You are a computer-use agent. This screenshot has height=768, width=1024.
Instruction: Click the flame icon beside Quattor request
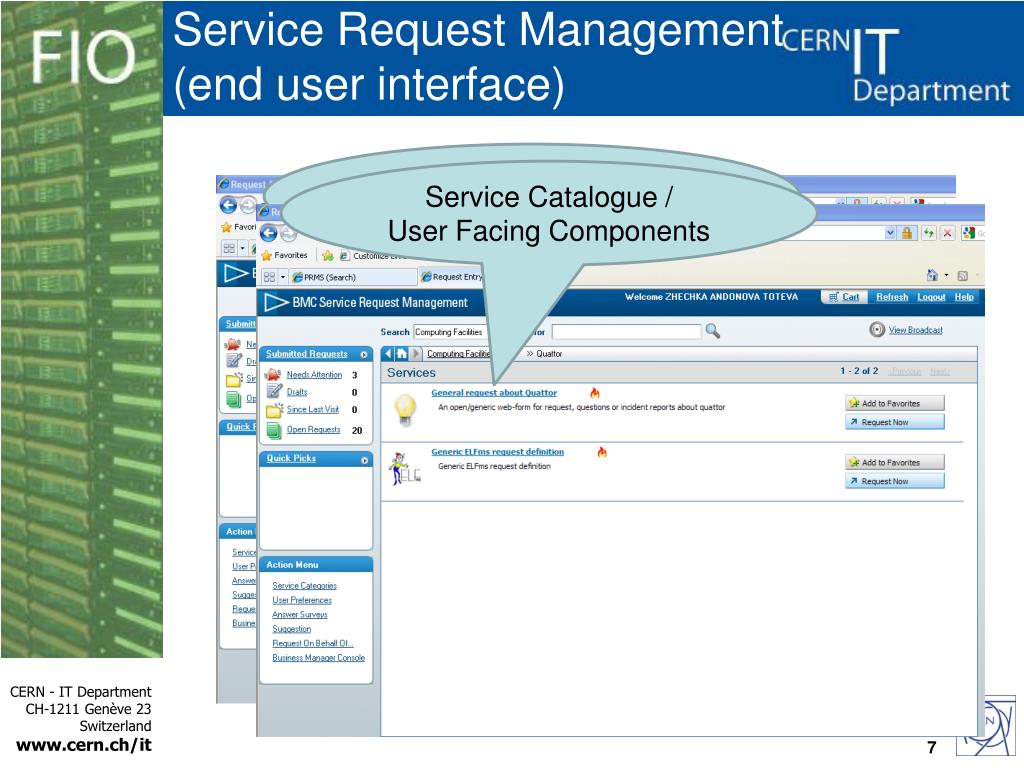point(594,392)
